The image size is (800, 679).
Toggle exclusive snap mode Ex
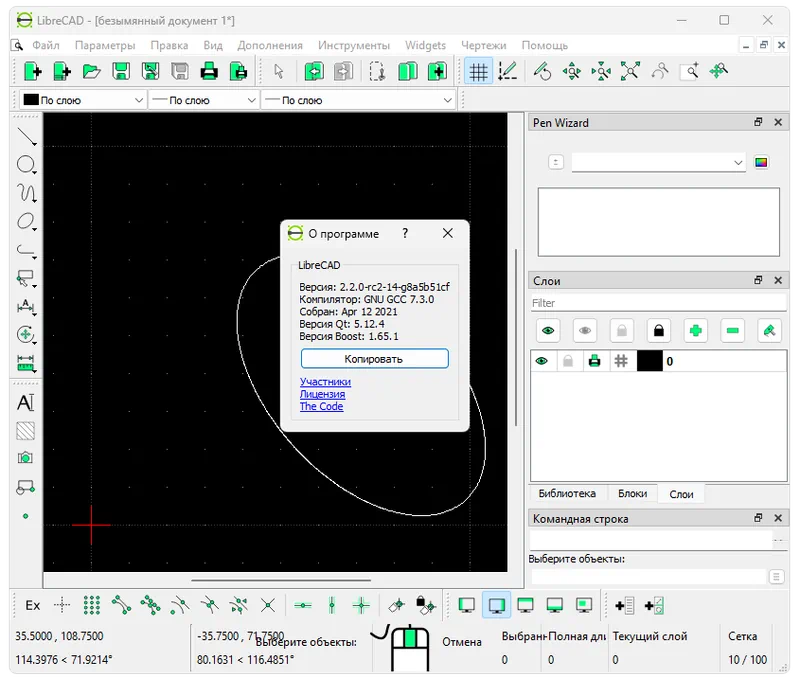33,606
